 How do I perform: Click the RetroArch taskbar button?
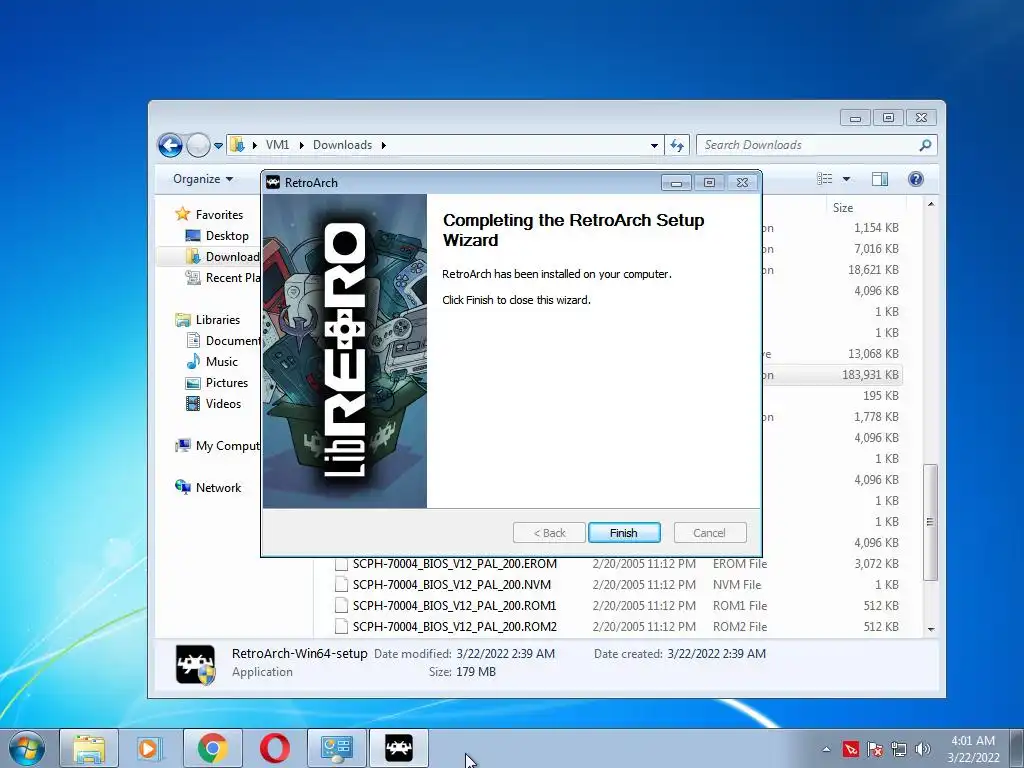399,748
